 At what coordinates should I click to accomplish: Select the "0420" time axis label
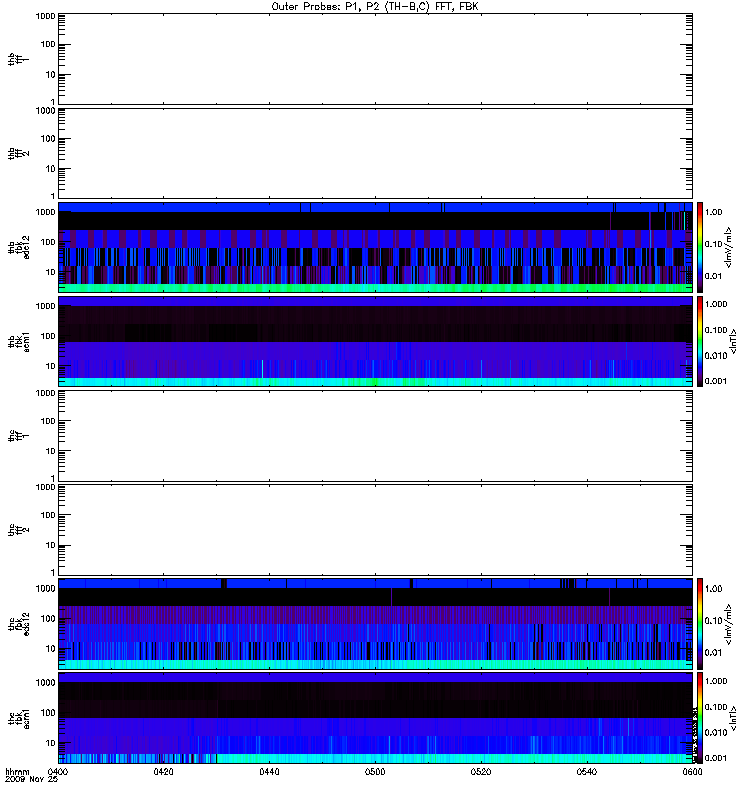point(163,771)
